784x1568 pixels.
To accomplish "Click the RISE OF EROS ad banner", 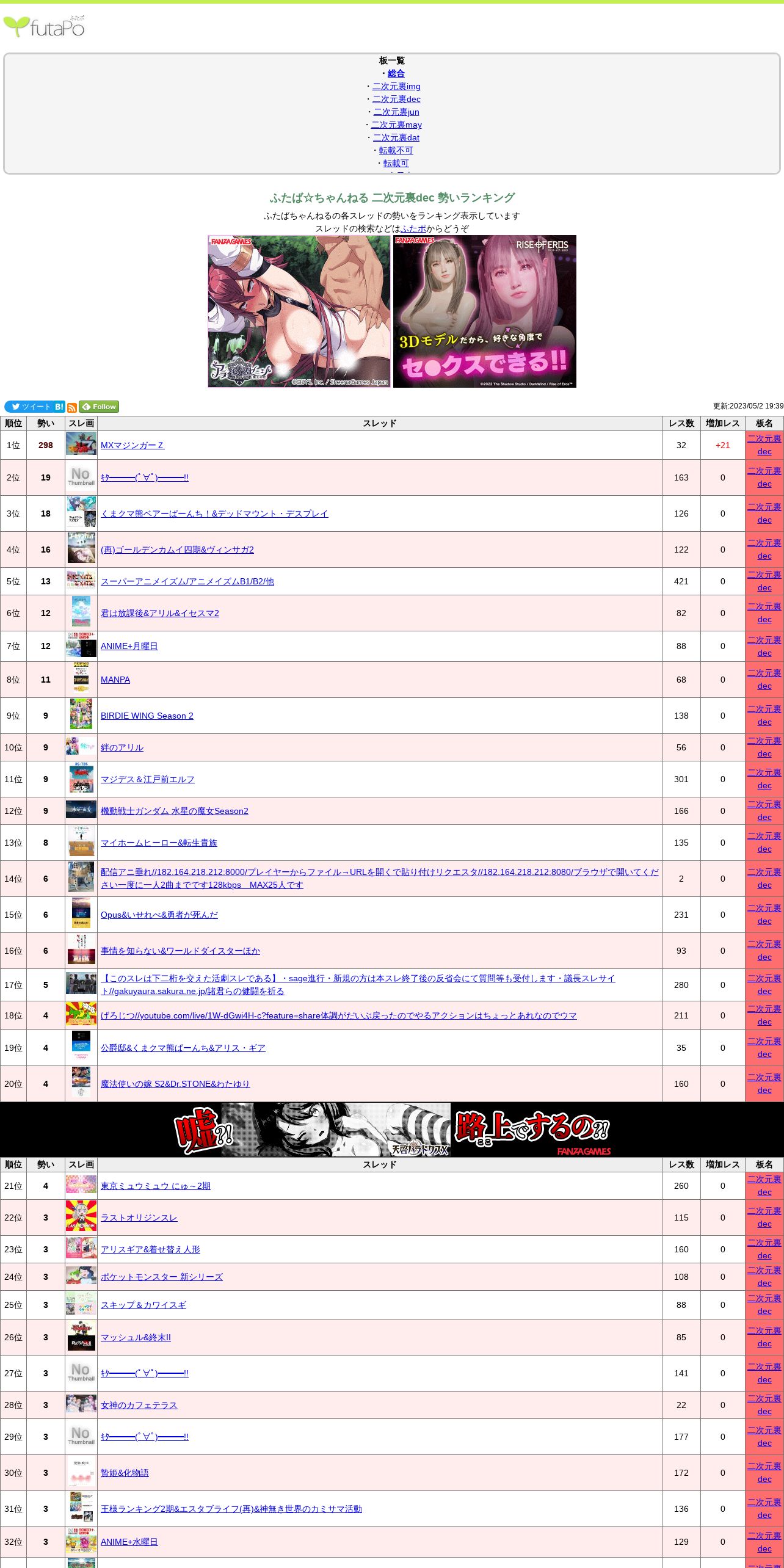I will click(485, 311).
